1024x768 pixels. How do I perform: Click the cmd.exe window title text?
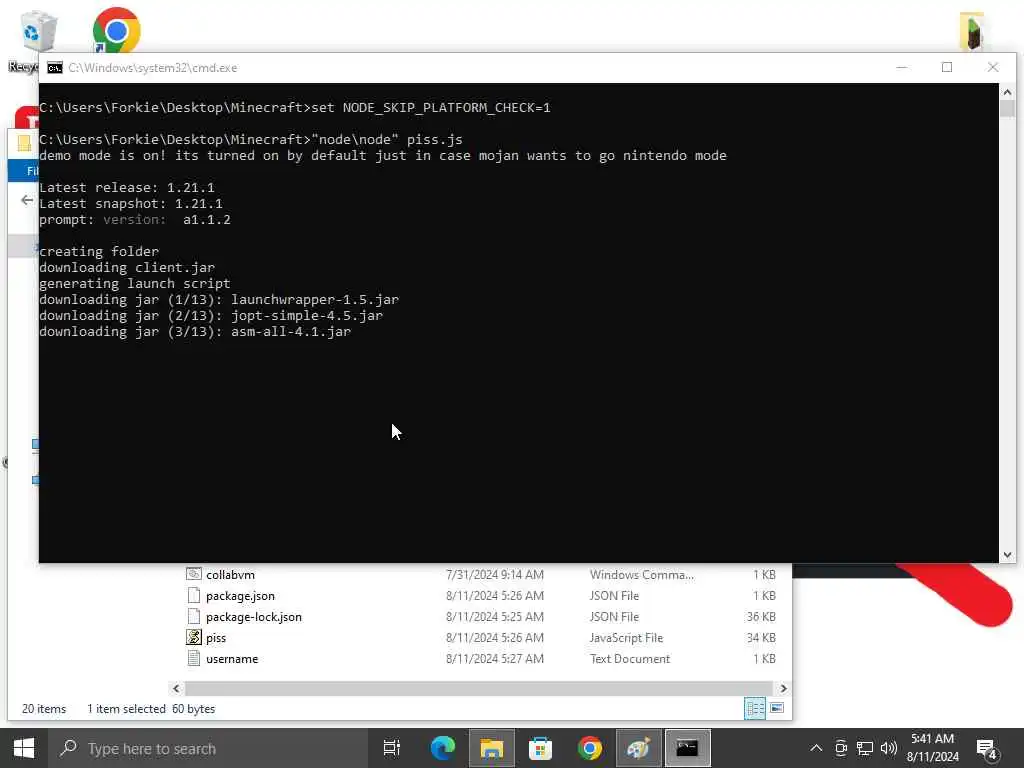153,68
